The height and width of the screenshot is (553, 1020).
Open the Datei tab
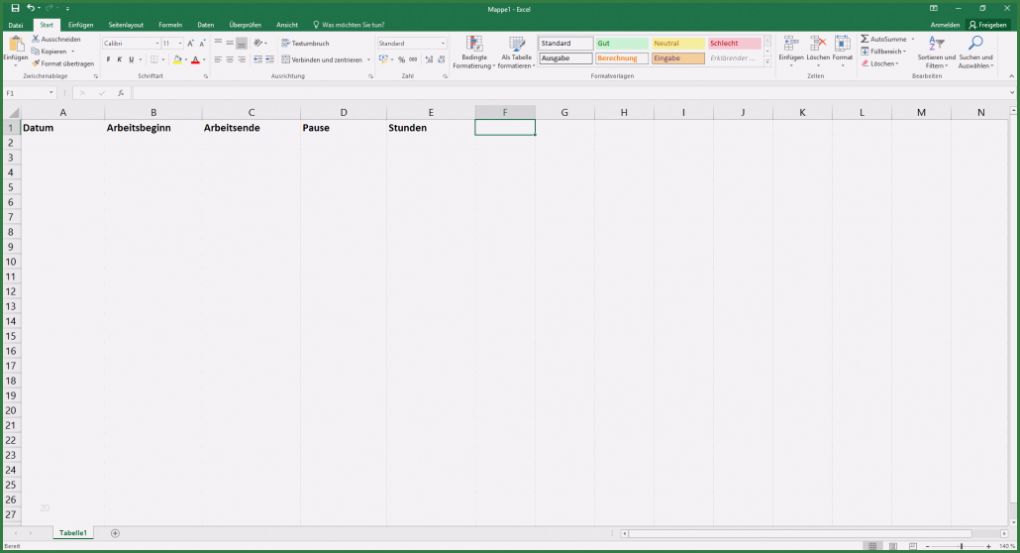(16, 25)
